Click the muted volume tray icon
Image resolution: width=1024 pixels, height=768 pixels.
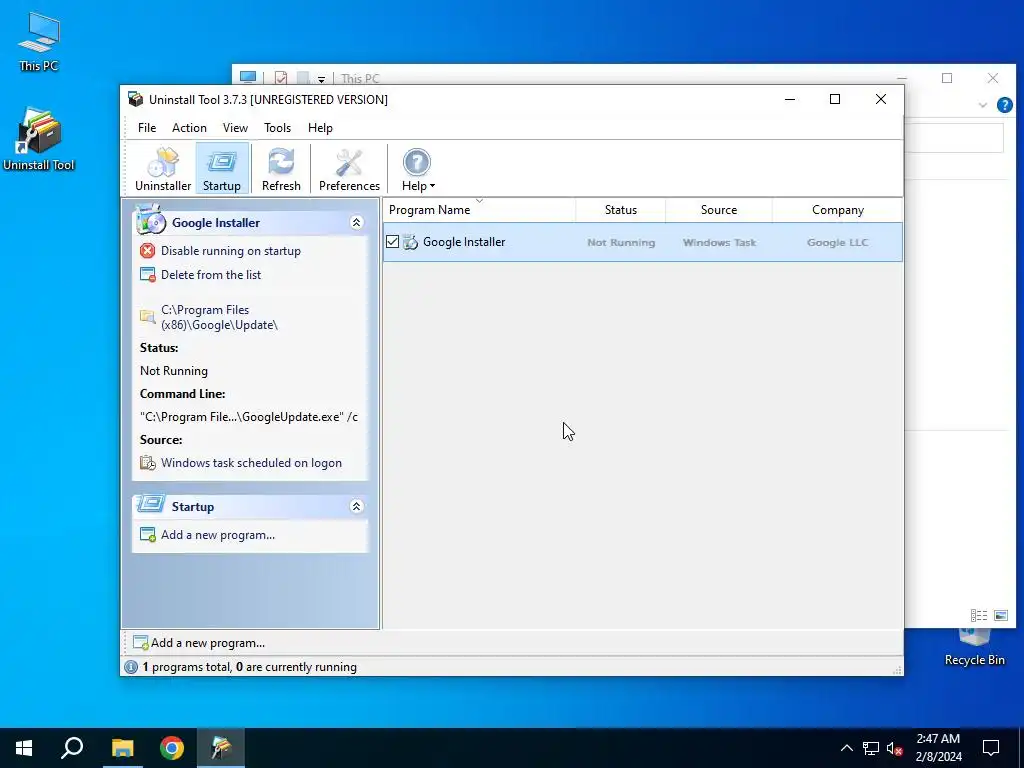[x=895, y=748]
